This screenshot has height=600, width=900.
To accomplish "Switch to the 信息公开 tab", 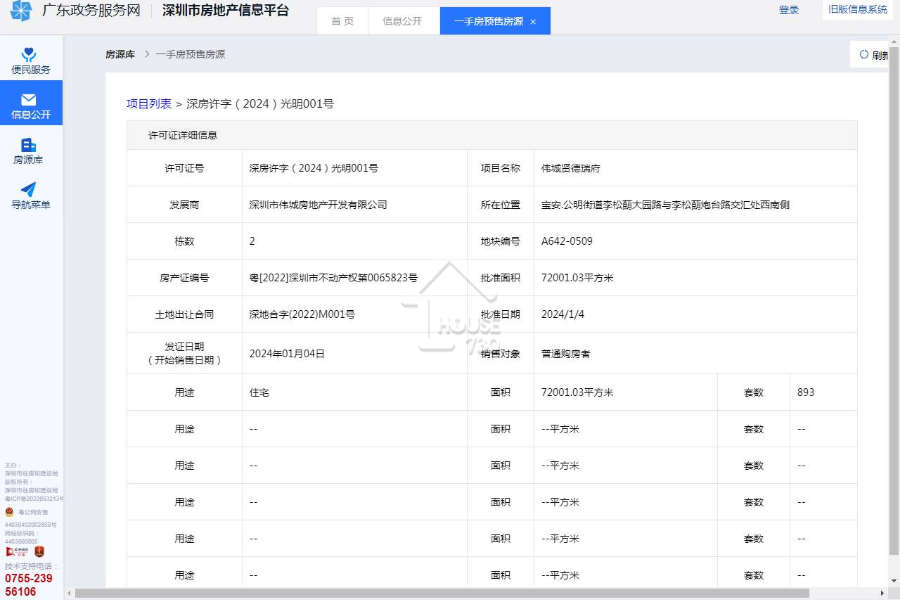I will click(x=402, y=21).
